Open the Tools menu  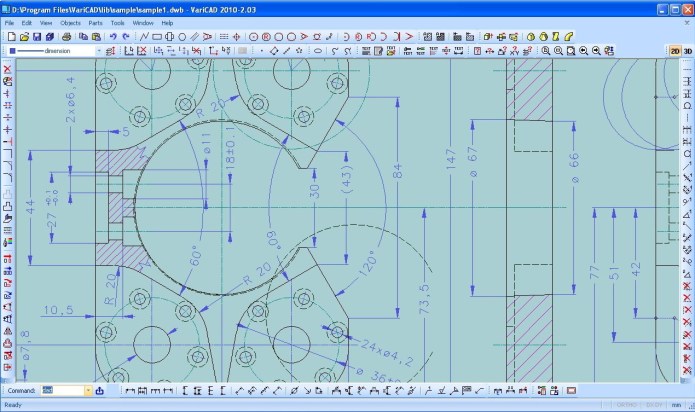pyautogui.click(x=117, y=23)
